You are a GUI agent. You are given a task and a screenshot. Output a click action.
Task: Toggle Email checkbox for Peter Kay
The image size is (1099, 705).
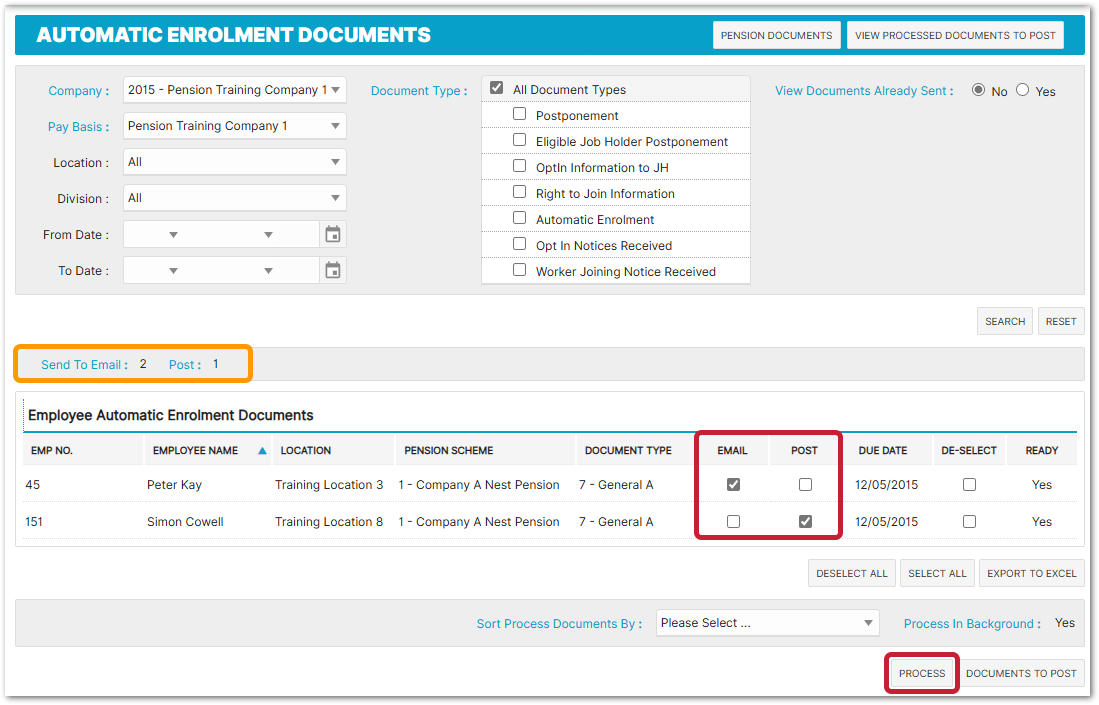[x=733, y=485]
